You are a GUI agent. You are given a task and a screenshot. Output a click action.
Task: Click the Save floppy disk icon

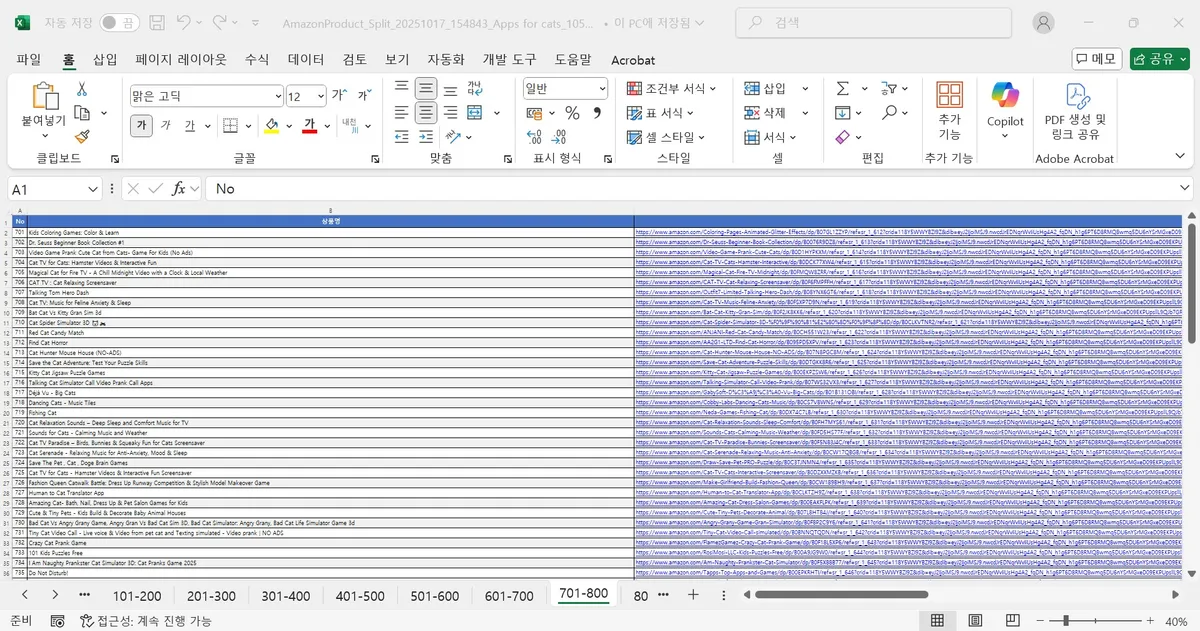[x=157, y=22]
